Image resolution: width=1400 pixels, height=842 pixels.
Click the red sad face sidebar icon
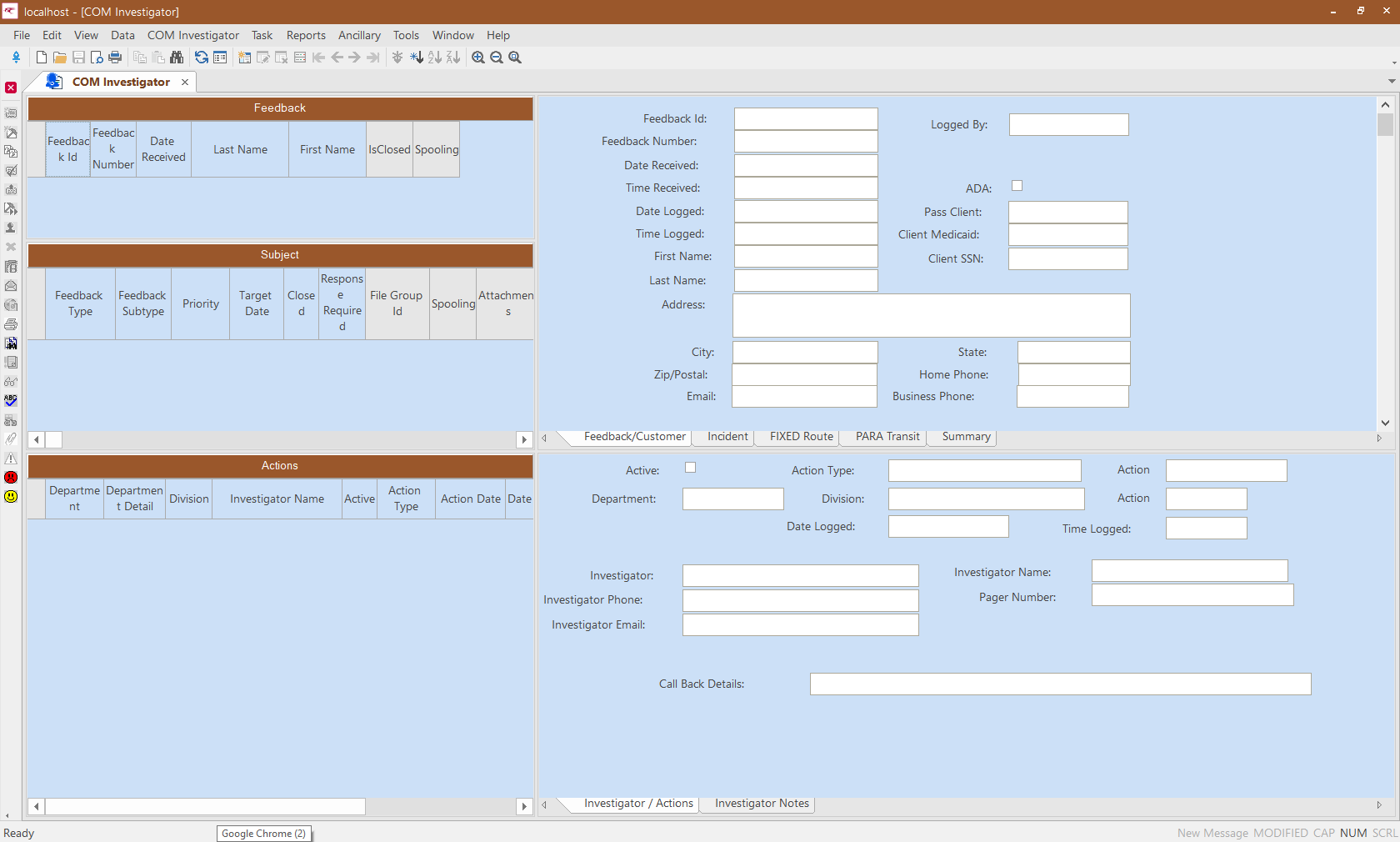[x=11, y=478]
